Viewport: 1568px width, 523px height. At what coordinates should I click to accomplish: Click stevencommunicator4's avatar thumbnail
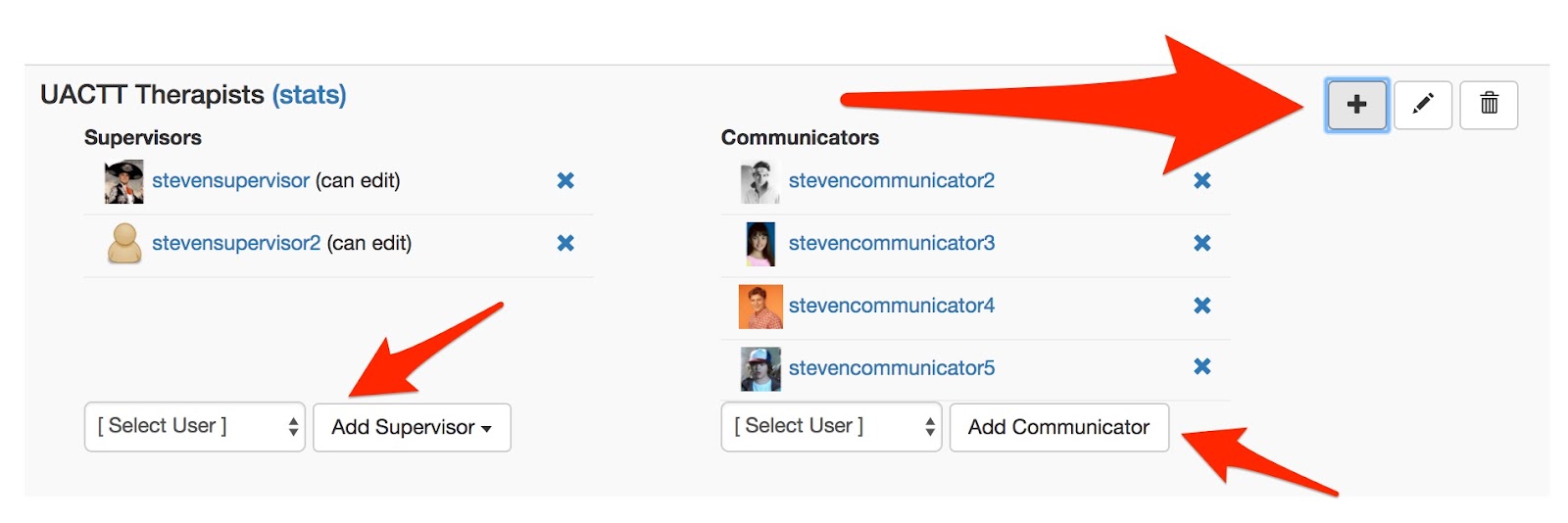coord(759,307)
